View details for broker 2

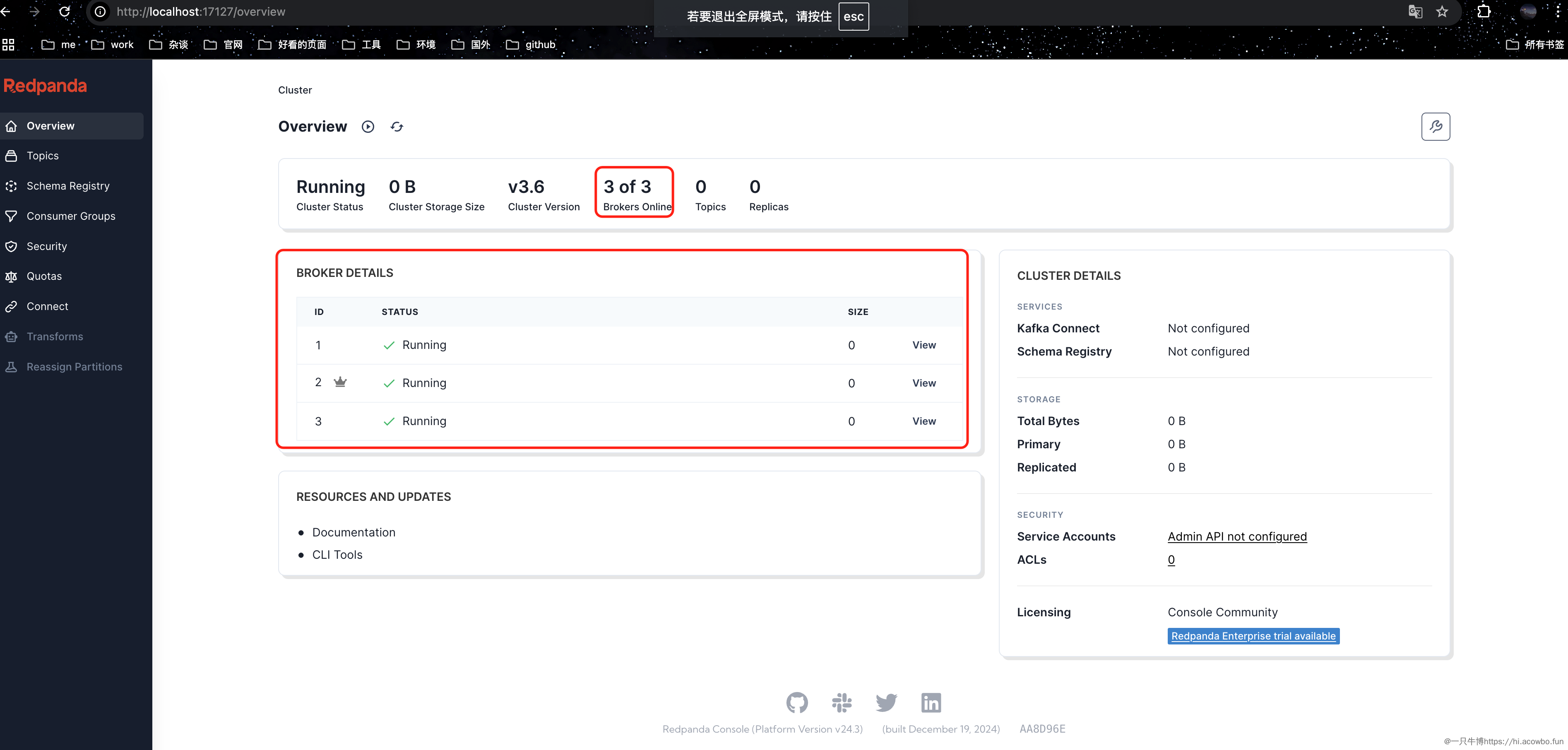click(x=924, y=383)
